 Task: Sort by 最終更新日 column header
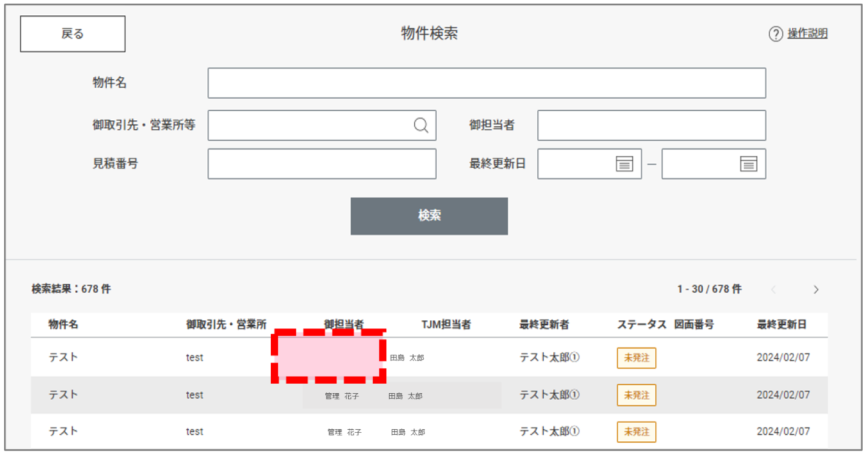click(781, 325)
